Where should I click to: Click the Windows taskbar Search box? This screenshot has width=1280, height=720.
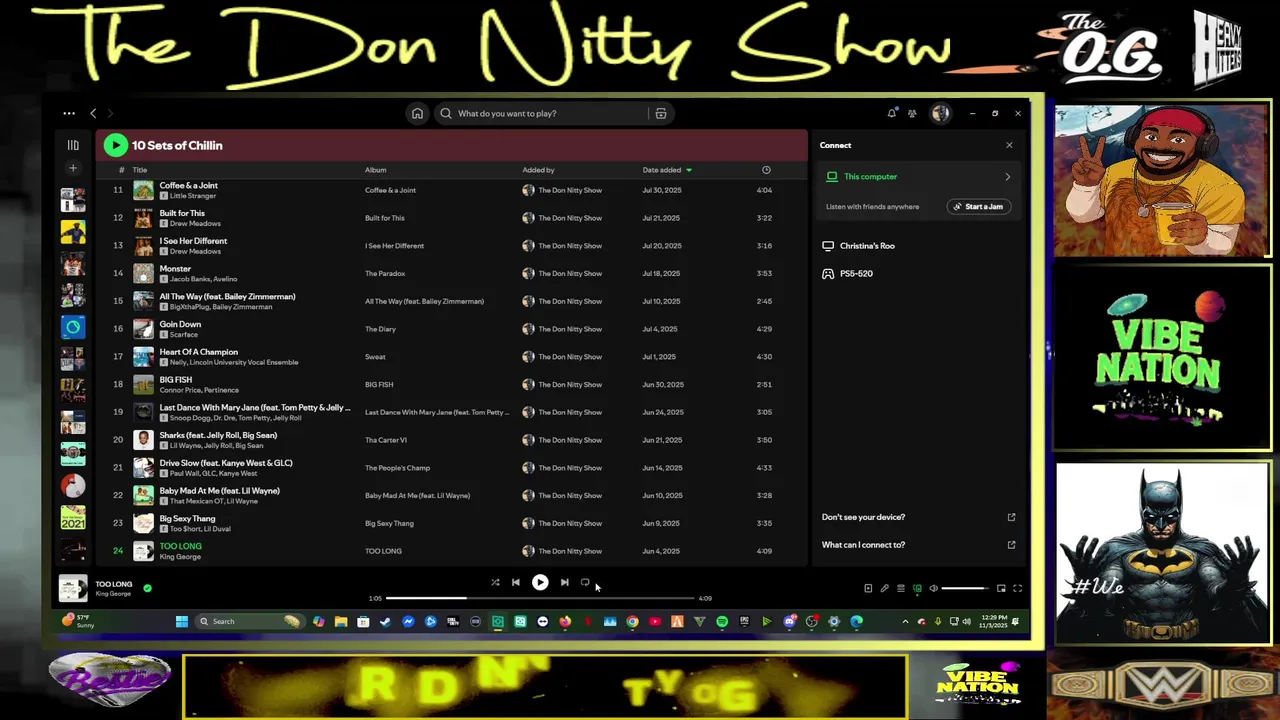(x=250, y=621)
